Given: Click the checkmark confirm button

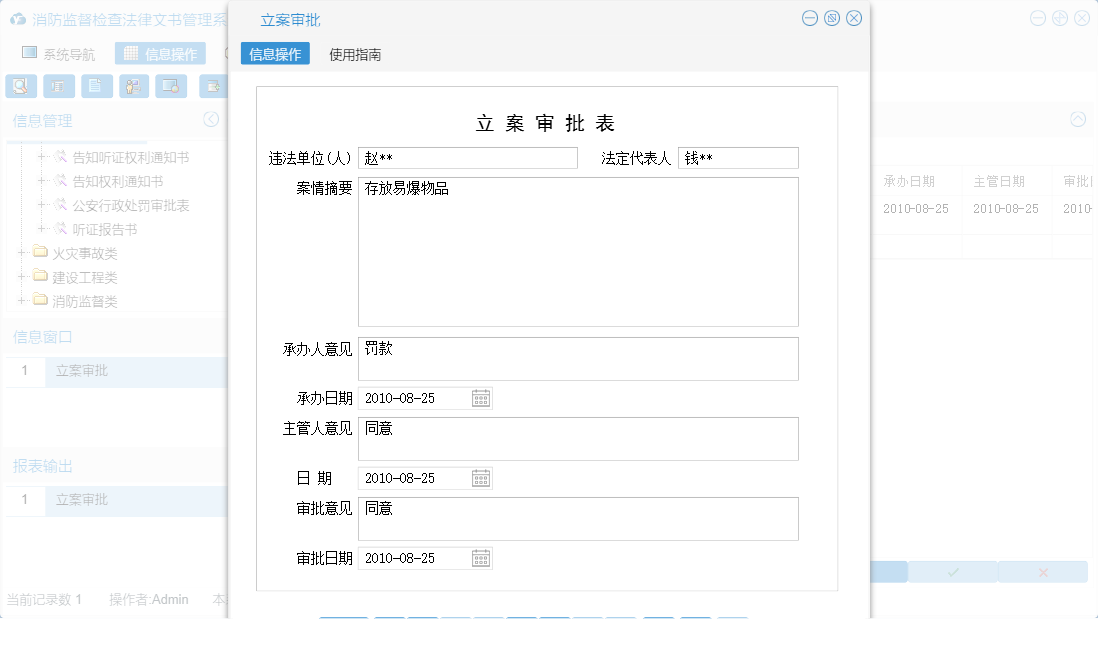Looking at the screenshot, I should (x=952, y=571).
